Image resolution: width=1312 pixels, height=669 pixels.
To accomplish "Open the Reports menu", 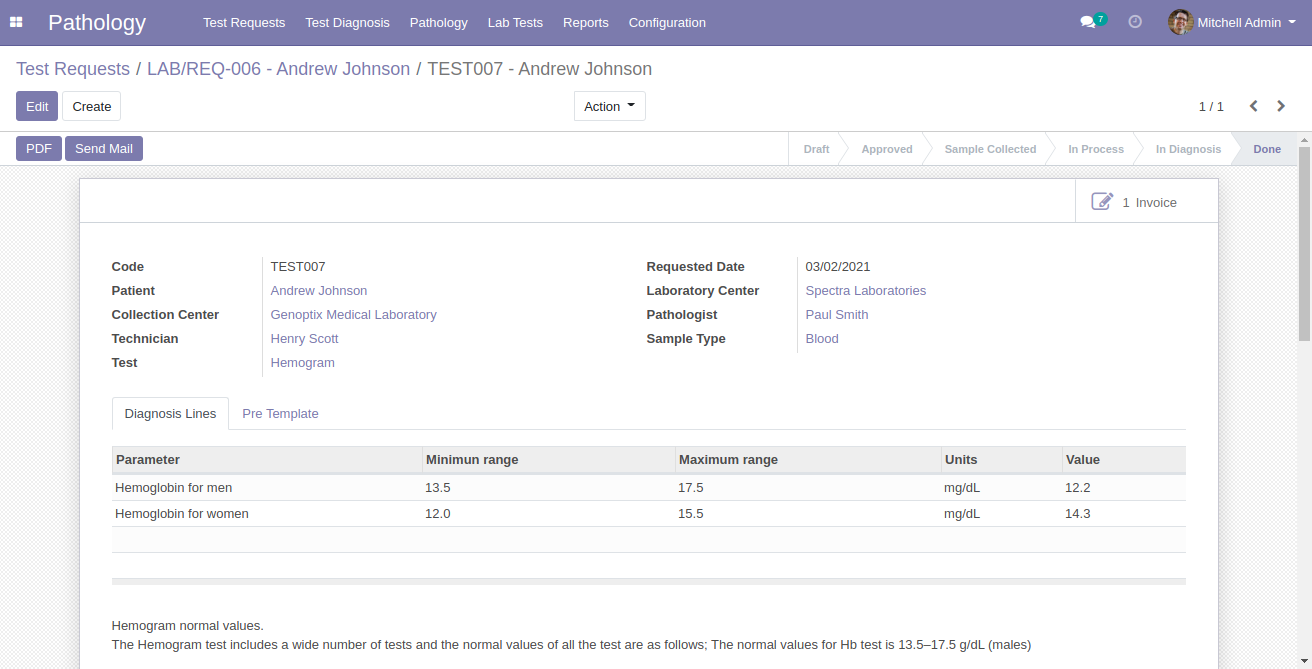I will click(585, 22).
